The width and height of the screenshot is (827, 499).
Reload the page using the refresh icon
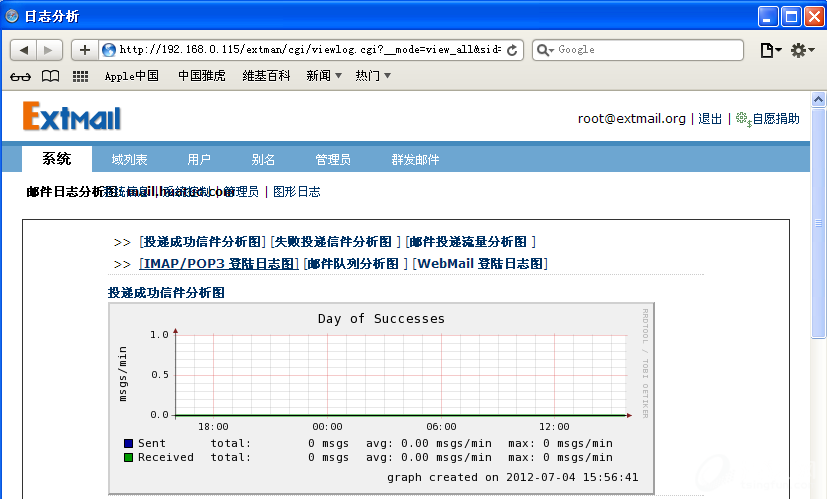coord(513,50)
